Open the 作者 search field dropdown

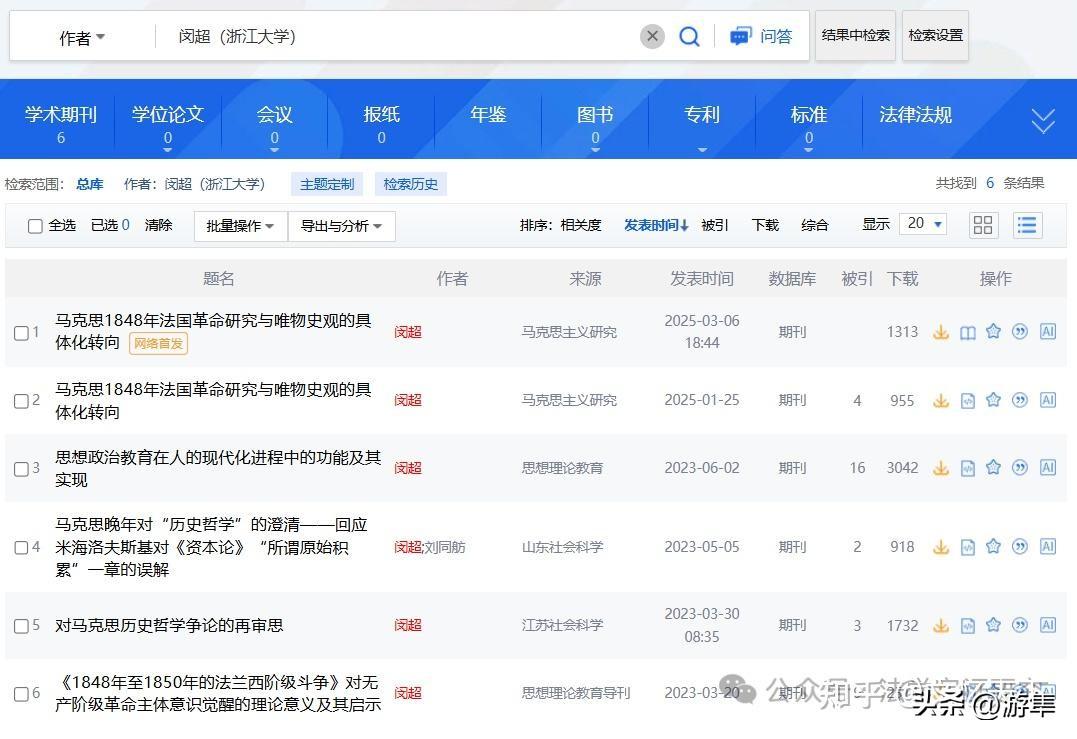point(82,38)
